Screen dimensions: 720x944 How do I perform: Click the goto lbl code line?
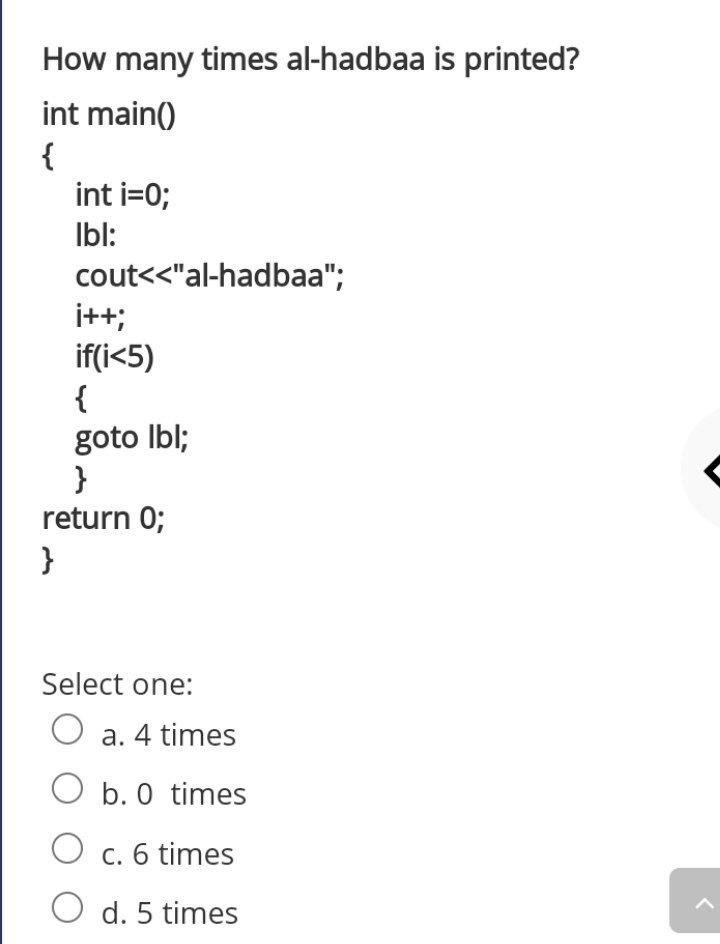click(x=131, y=437)
